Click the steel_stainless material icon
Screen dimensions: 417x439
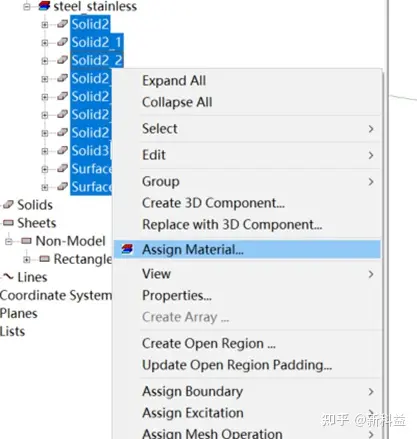44,6
